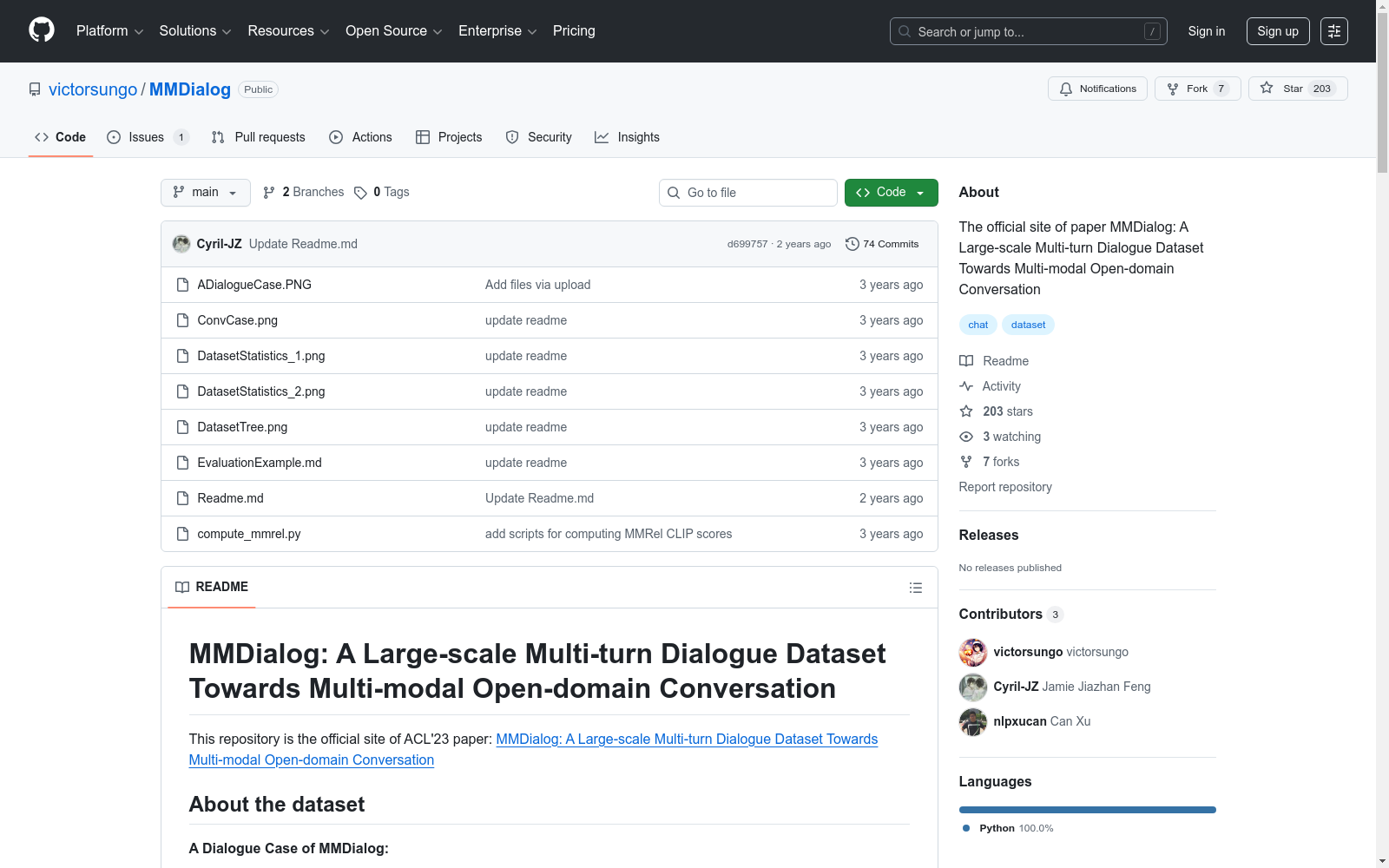Click the Notifications button
Viewport: 1389px width, 868px height.
[x=1098, y=89]
